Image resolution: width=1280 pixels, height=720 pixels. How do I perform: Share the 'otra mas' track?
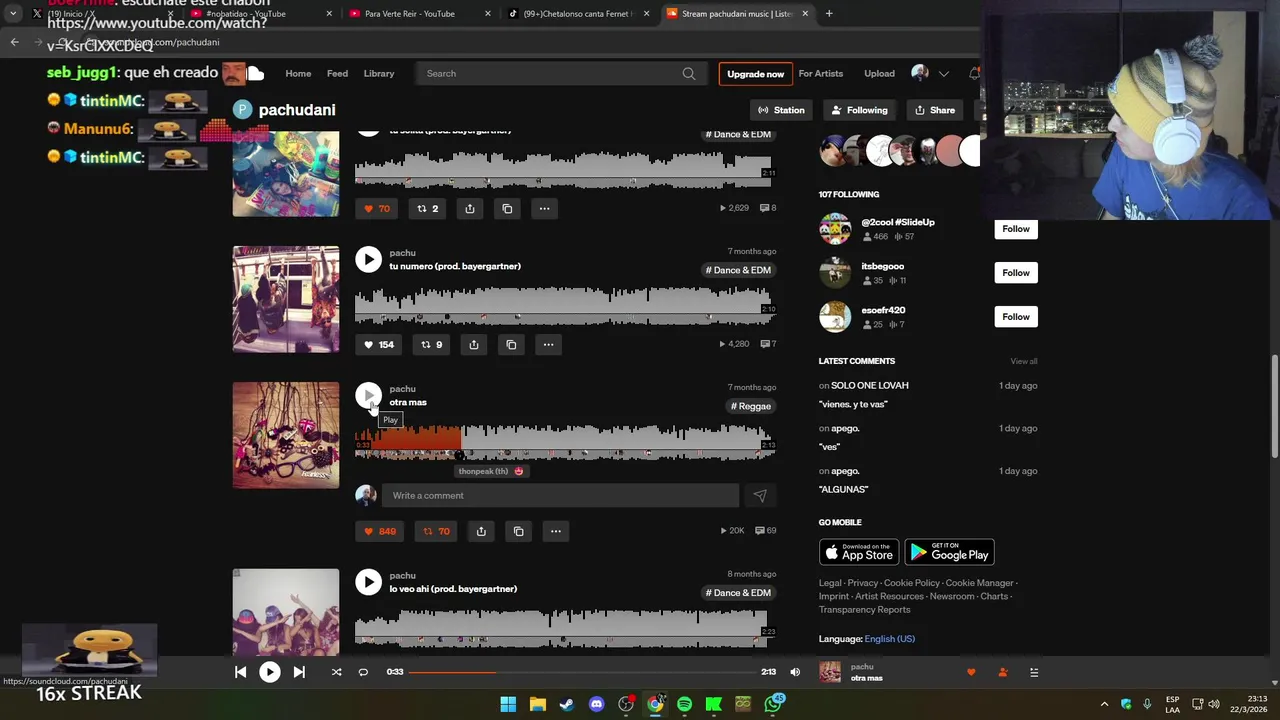coord(481,531)
